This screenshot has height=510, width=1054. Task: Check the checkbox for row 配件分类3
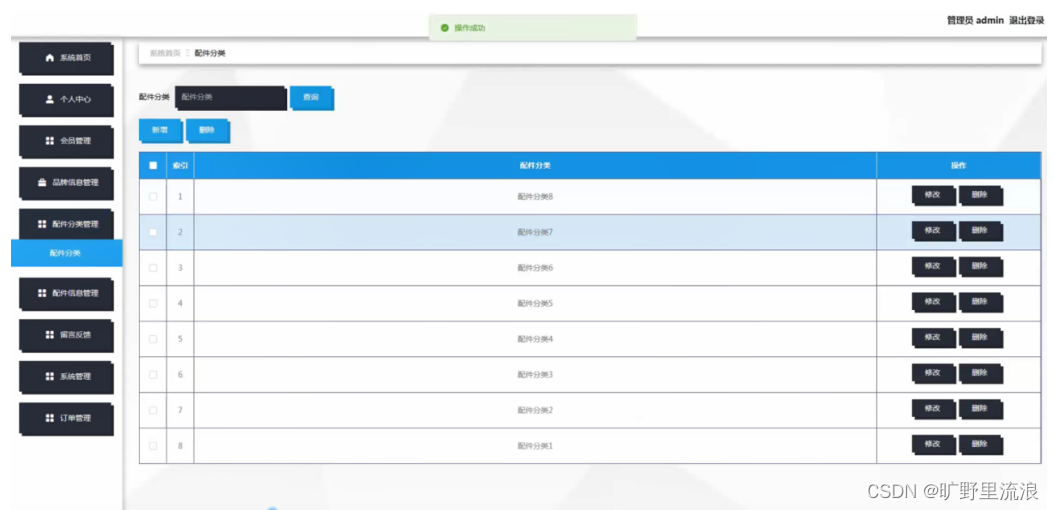(x=153, y=375)
